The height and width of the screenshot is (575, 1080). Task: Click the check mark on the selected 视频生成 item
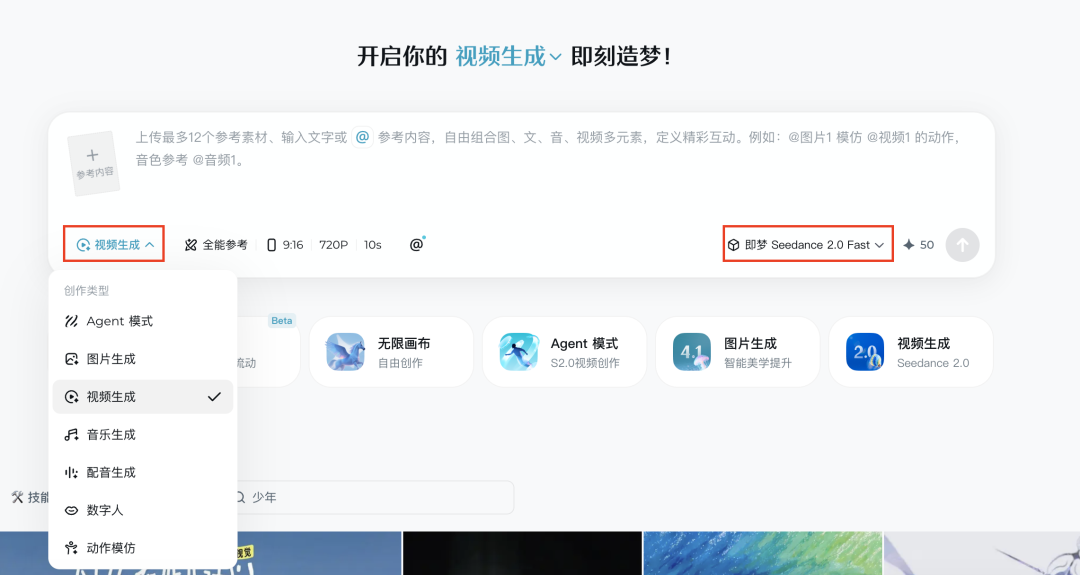pos(214,397)
